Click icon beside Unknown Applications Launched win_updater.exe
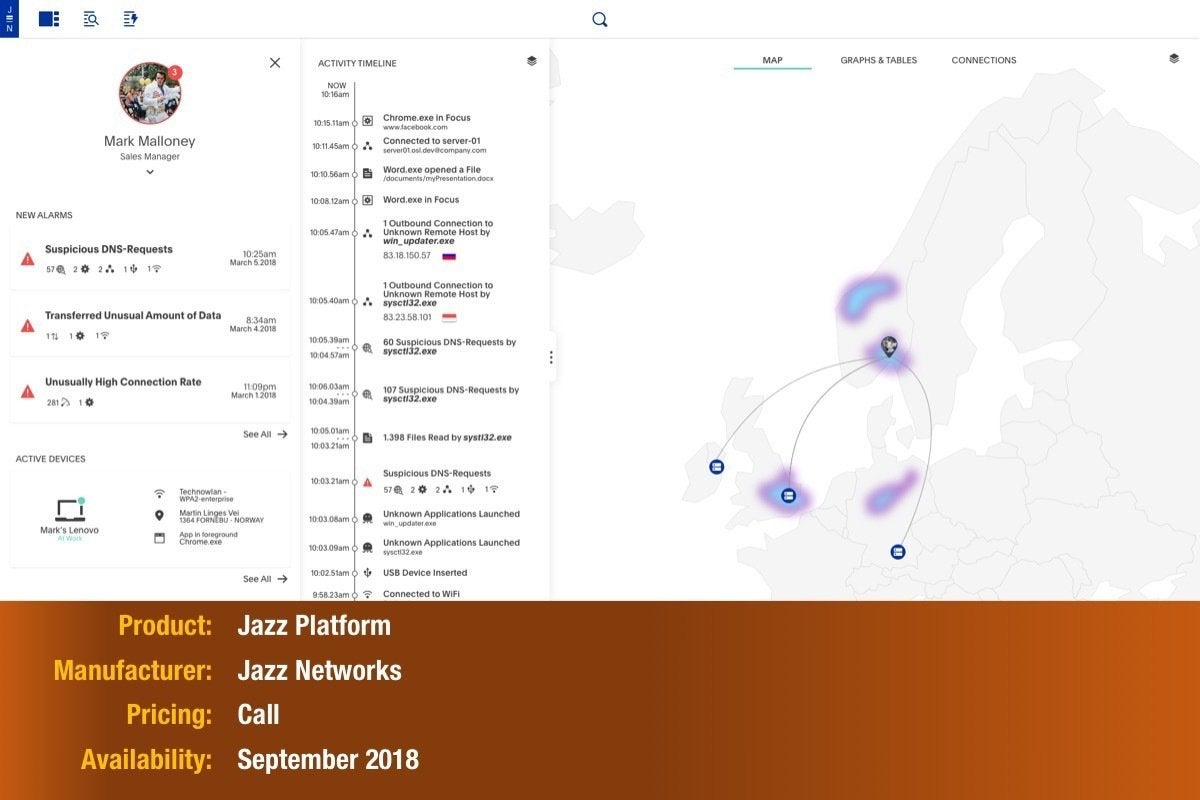 [367, 518]
